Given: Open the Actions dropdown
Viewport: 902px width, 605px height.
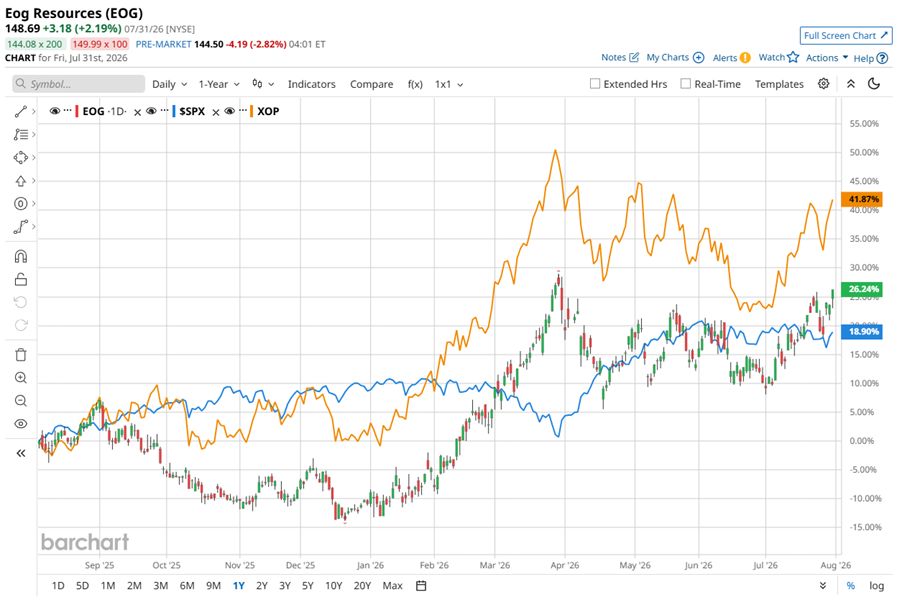Looking at the screenshot, I should pyautogui.click(x=827, y=58).
